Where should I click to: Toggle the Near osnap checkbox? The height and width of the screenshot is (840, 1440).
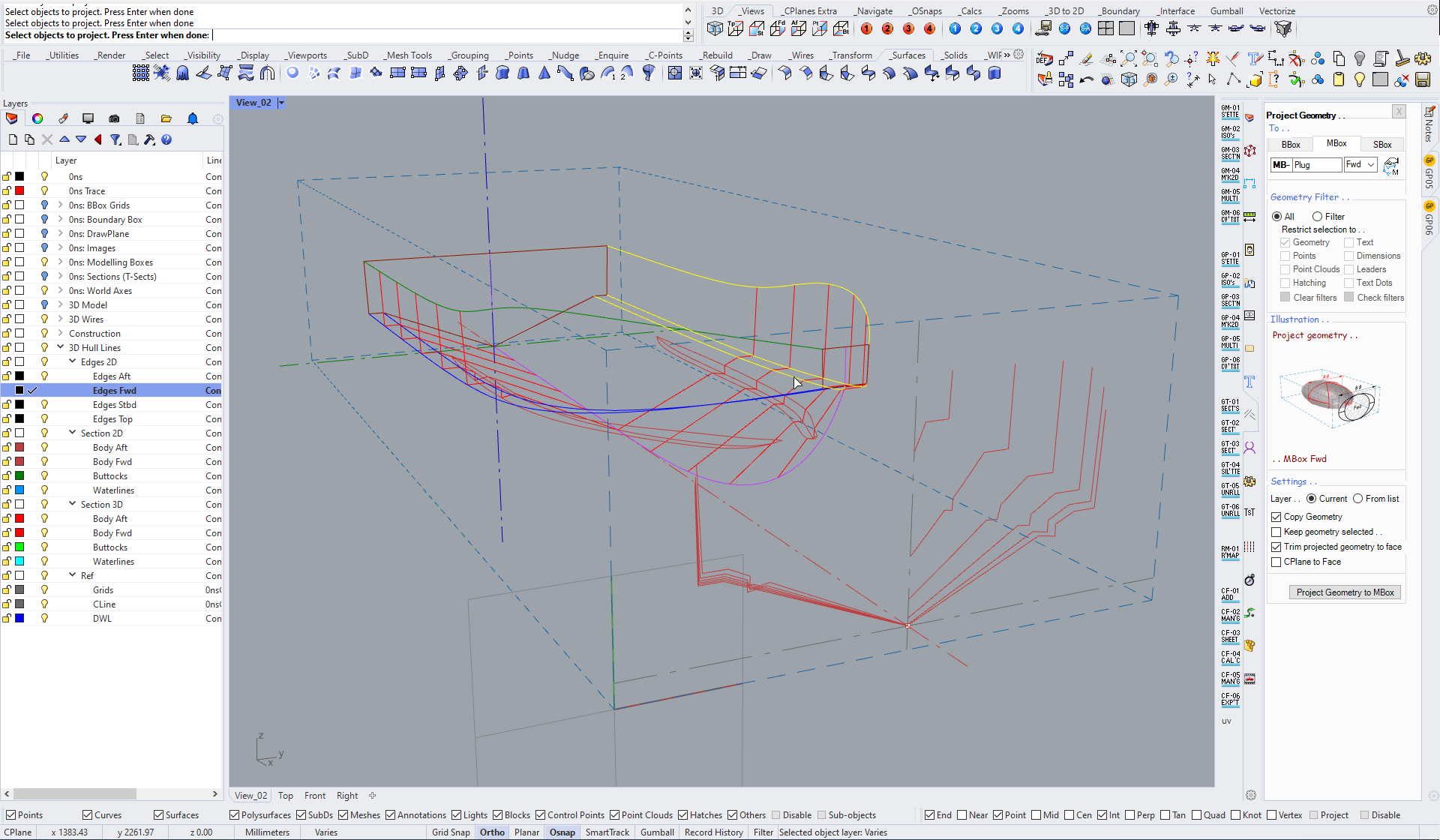click(961, 815)
